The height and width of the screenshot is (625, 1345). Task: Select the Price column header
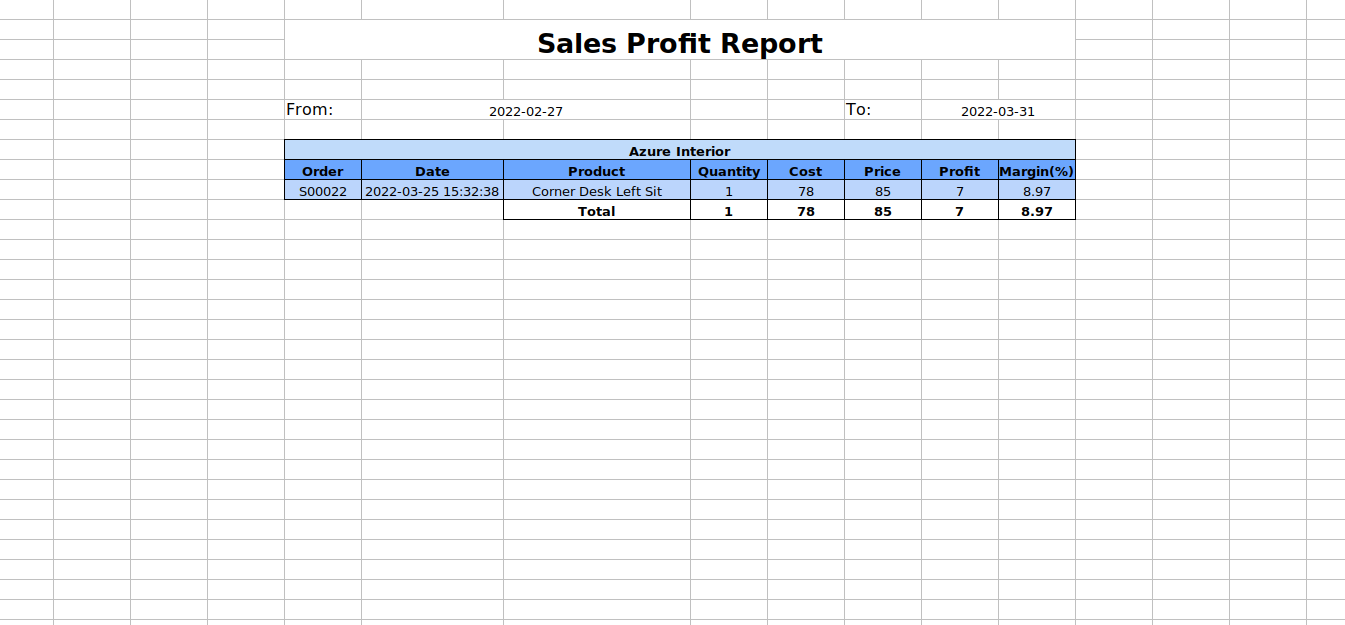coord(882,171)
